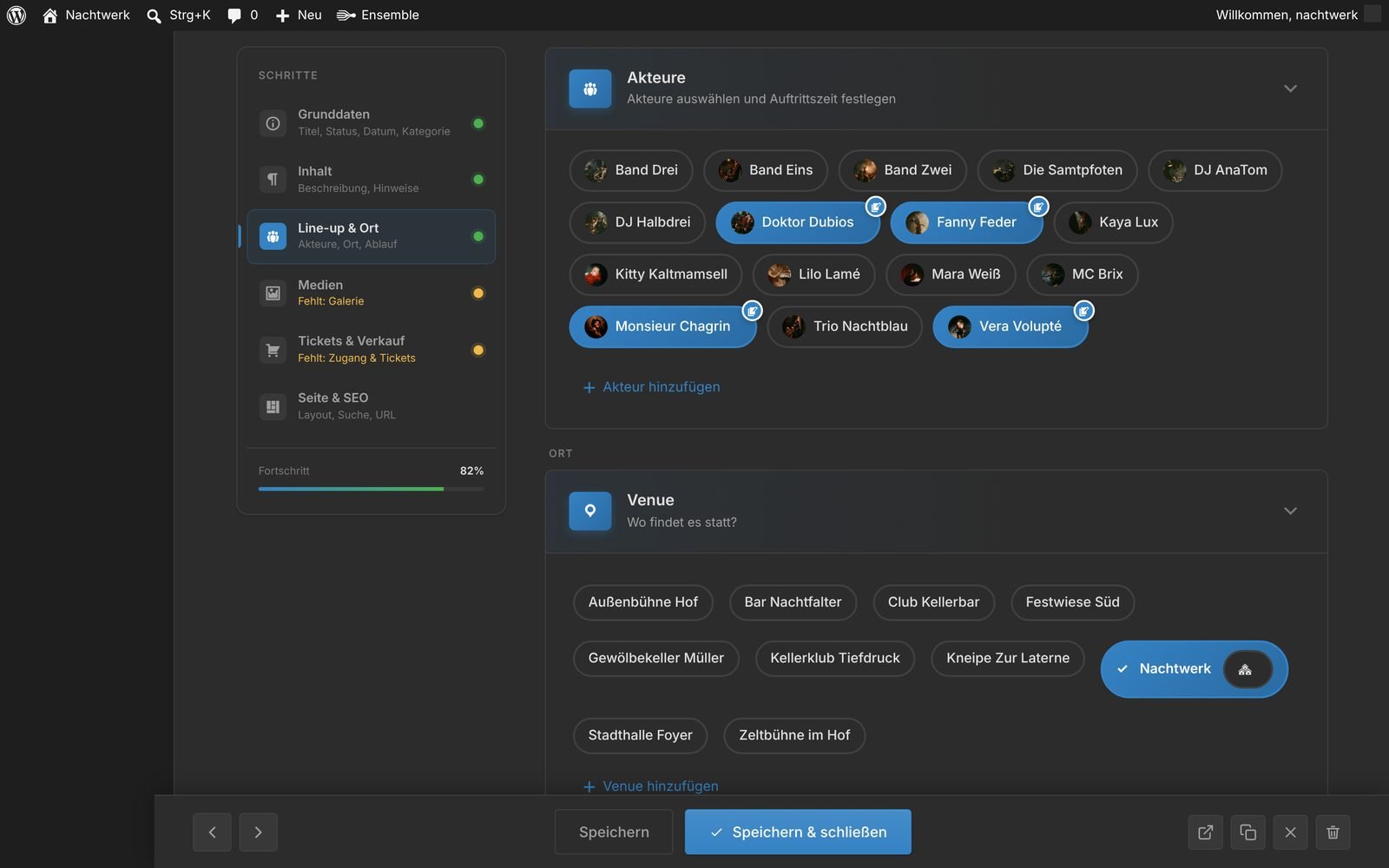Click the rooms icon inside Nachtwerk venue
Image resolution: width=1389 pixels, height=868 pixels.
1247,669
